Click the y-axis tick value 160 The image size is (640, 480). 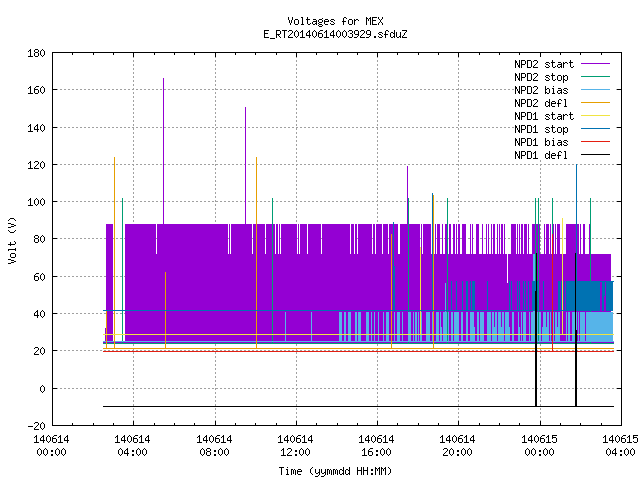tap(36, 90)
